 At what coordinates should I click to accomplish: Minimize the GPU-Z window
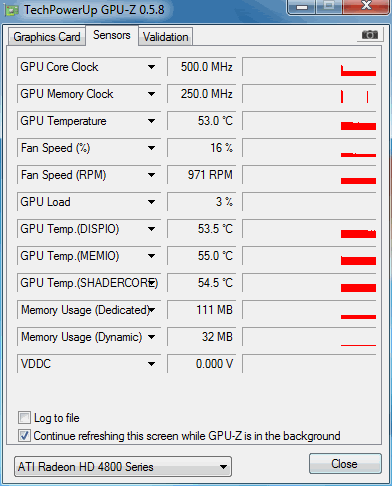pyautogui.click(x=302, y=7)
